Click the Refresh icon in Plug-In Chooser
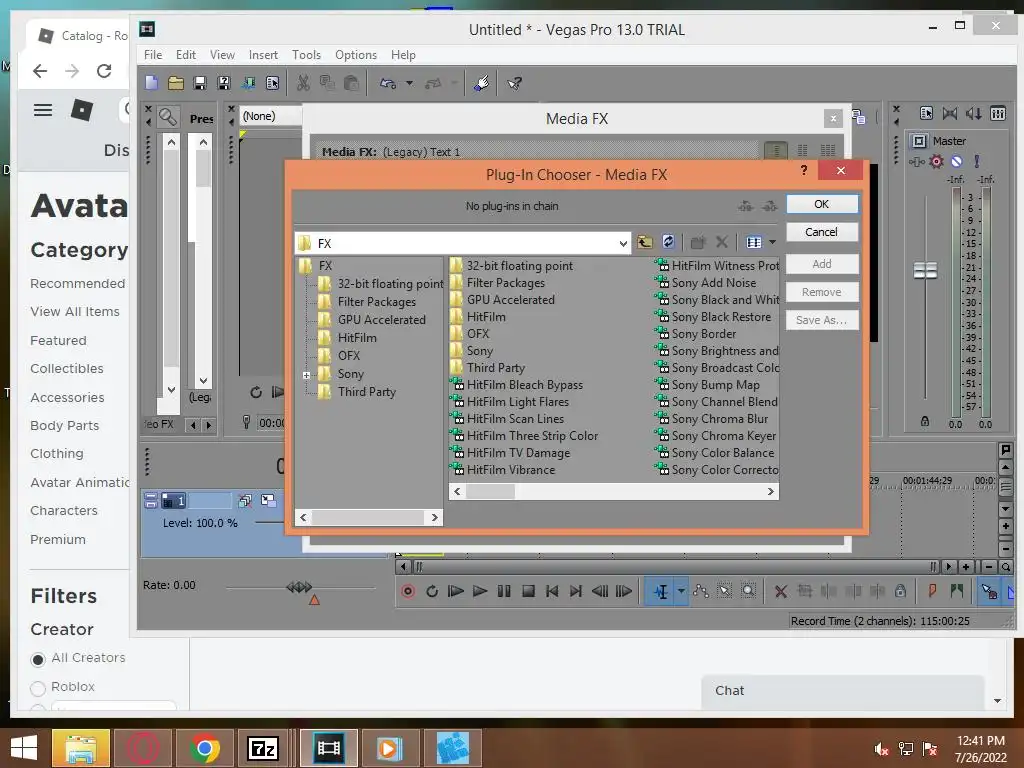Viewport: 1024px width, 768px height. click(668, 242)
